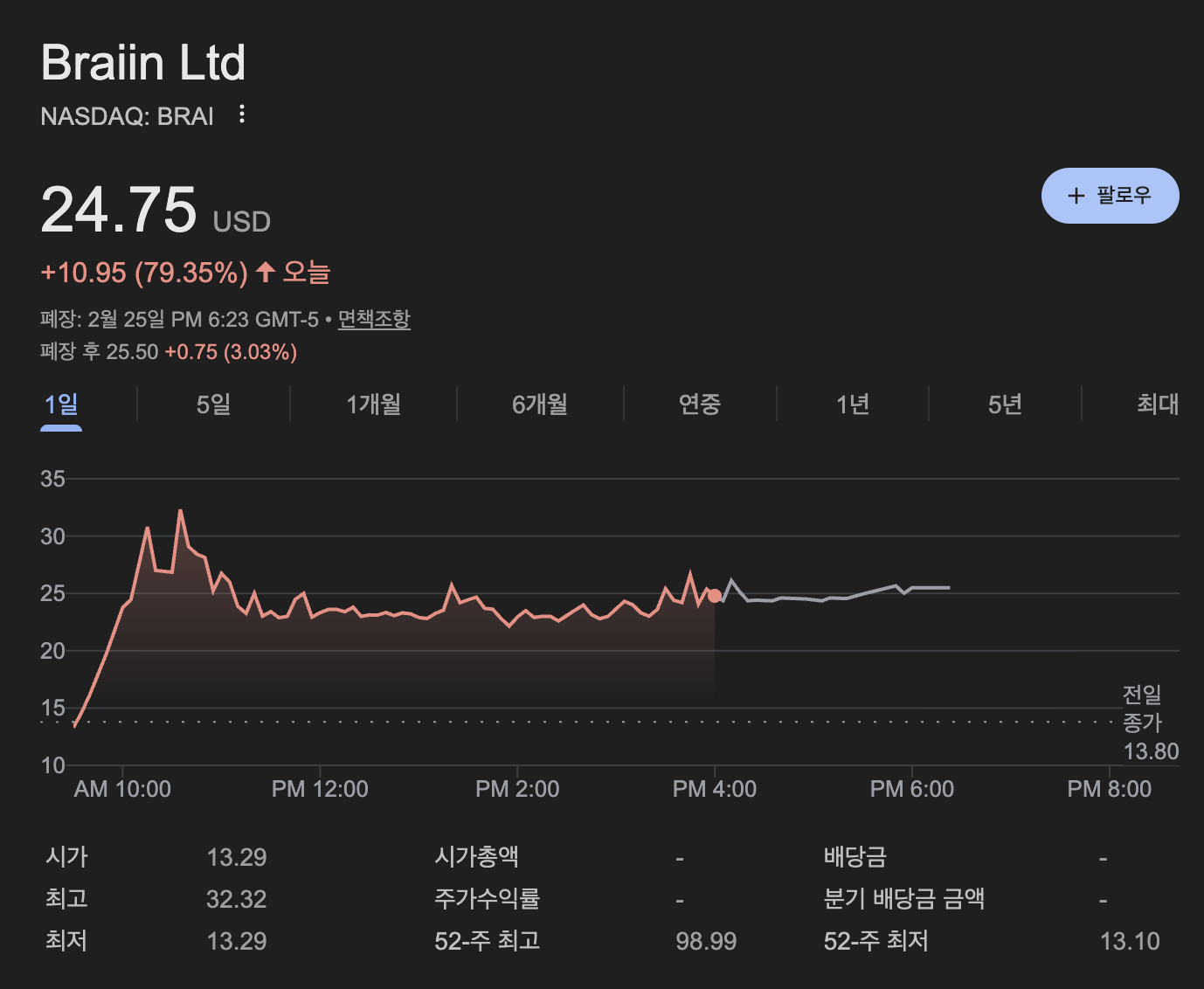Select the 6개월 range tab
Image resolution: width=1204 pixels, height=989 pixels.
tap(540, 405)
